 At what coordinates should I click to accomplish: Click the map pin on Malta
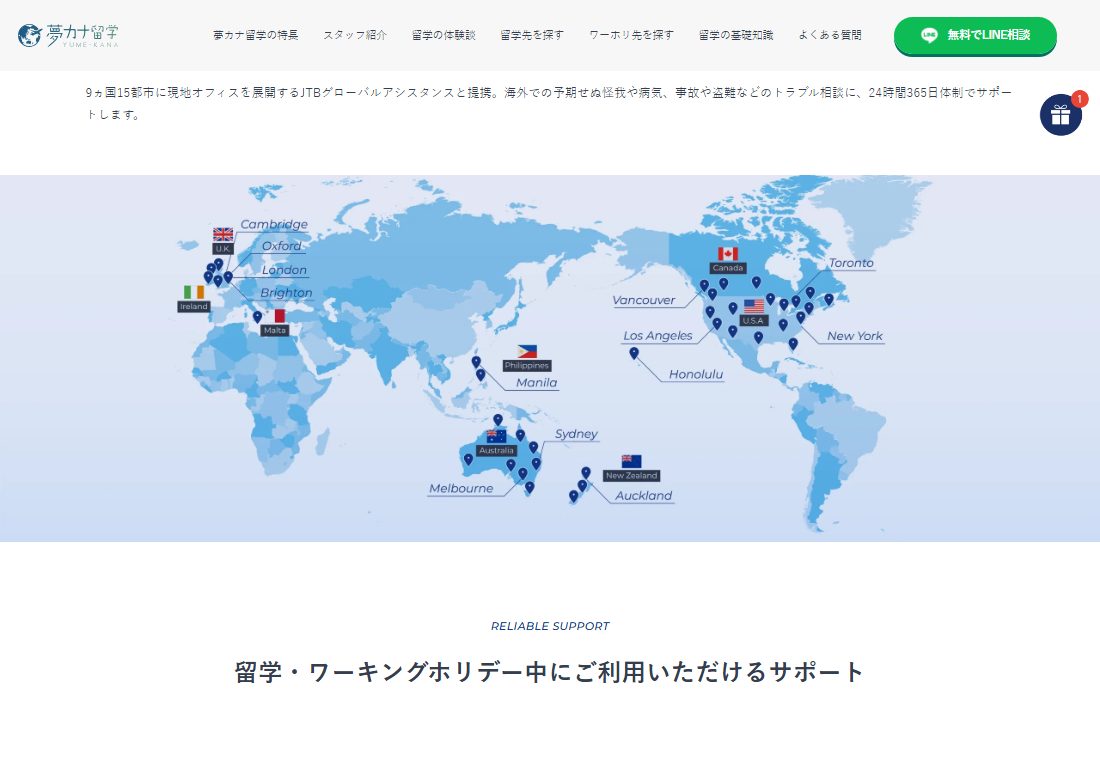(257, 317)
